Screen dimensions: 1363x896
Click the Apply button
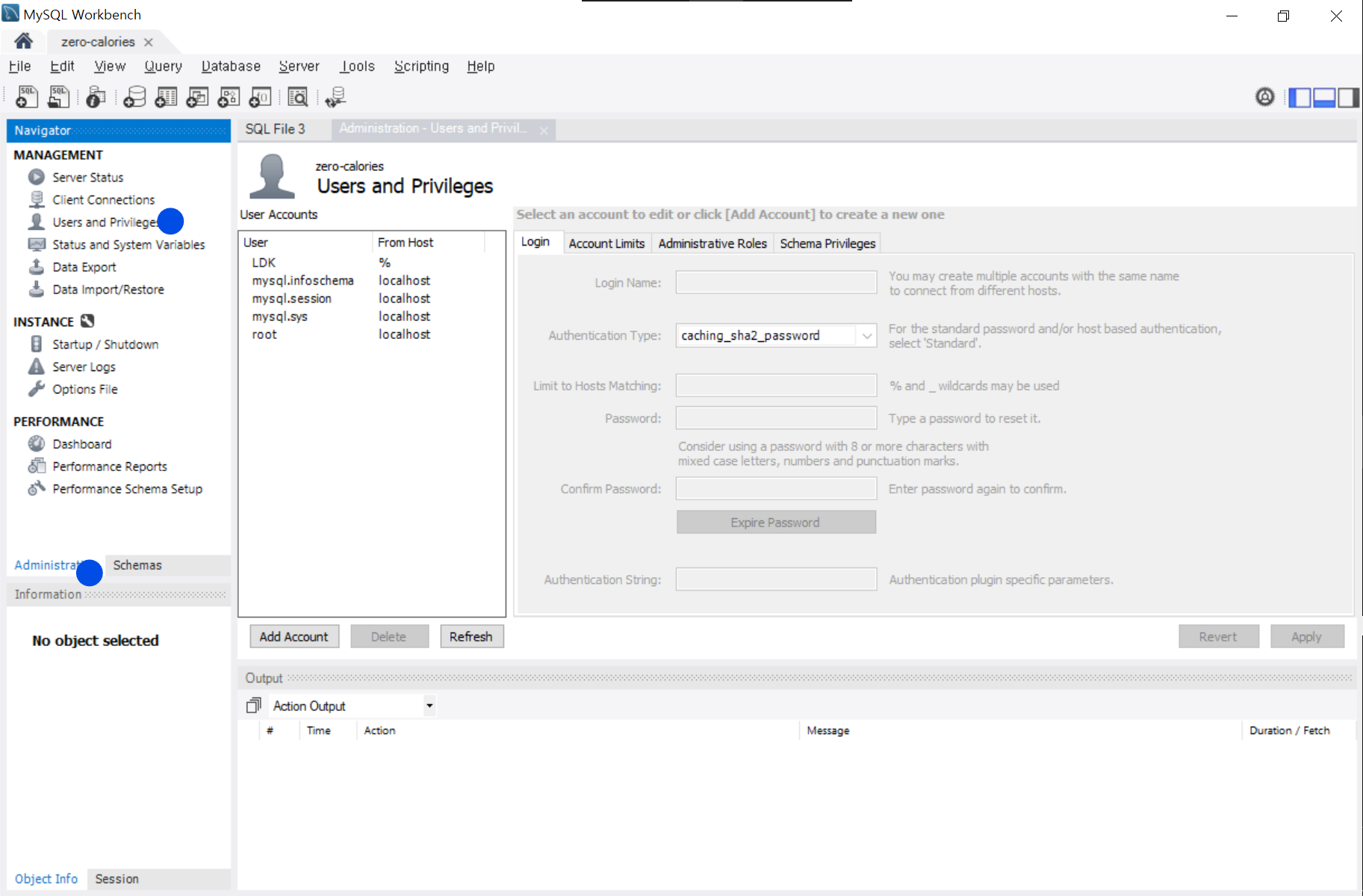[1307, 636]
